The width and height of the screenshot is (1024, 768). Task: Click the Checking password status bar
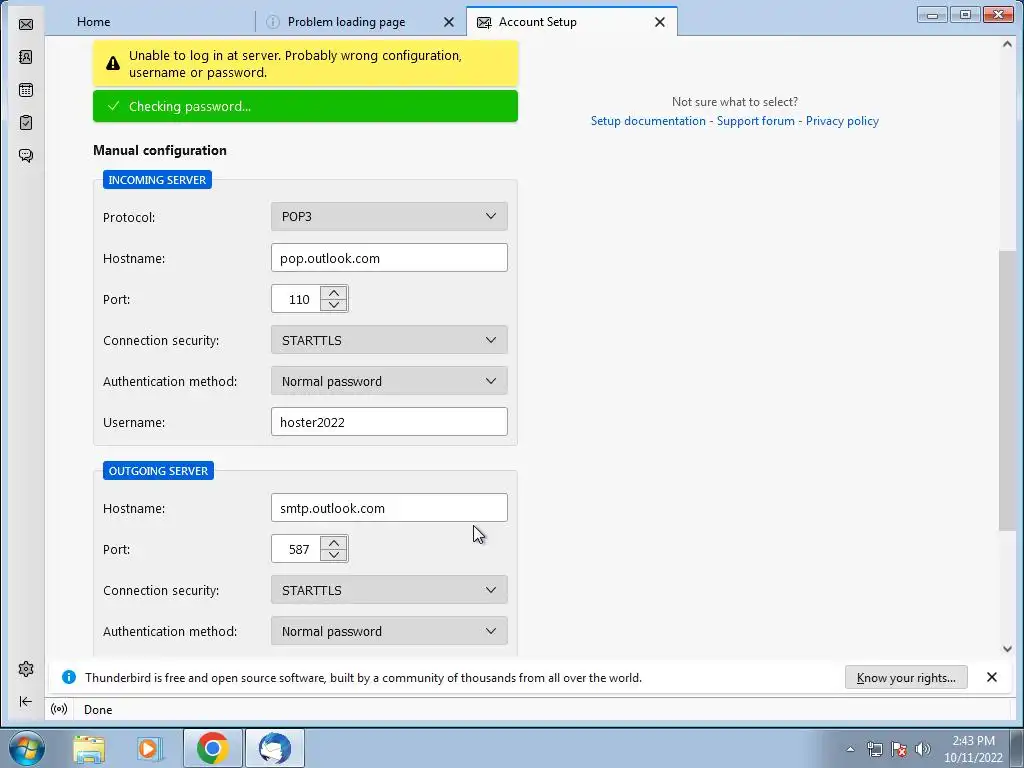[305, 106]
